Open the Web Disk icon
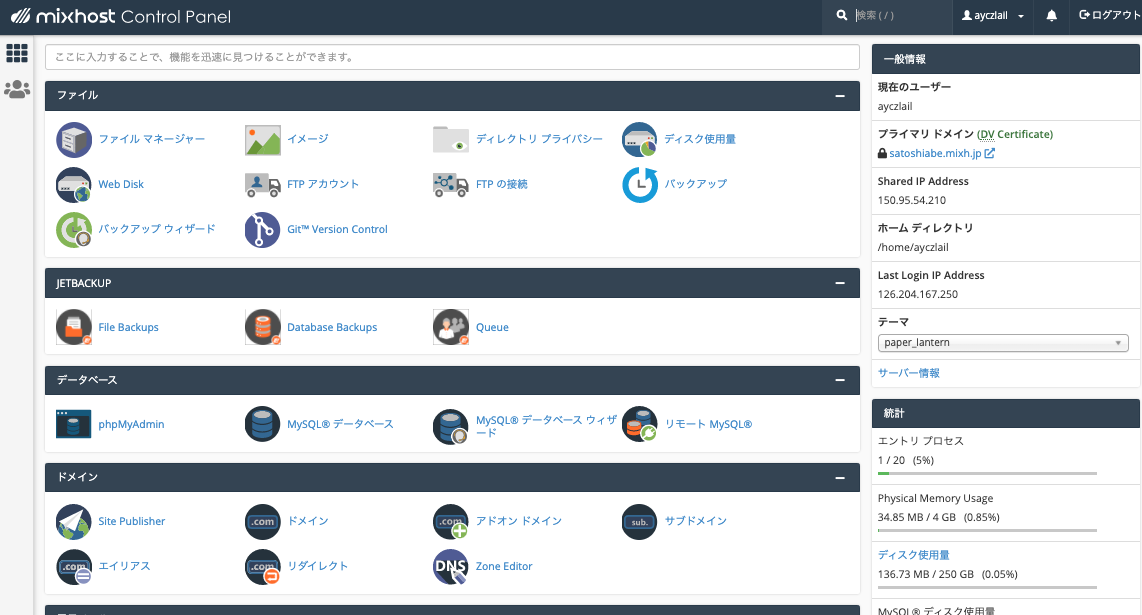The height and width of the screenshot is (615, 1142). (74, 185)
